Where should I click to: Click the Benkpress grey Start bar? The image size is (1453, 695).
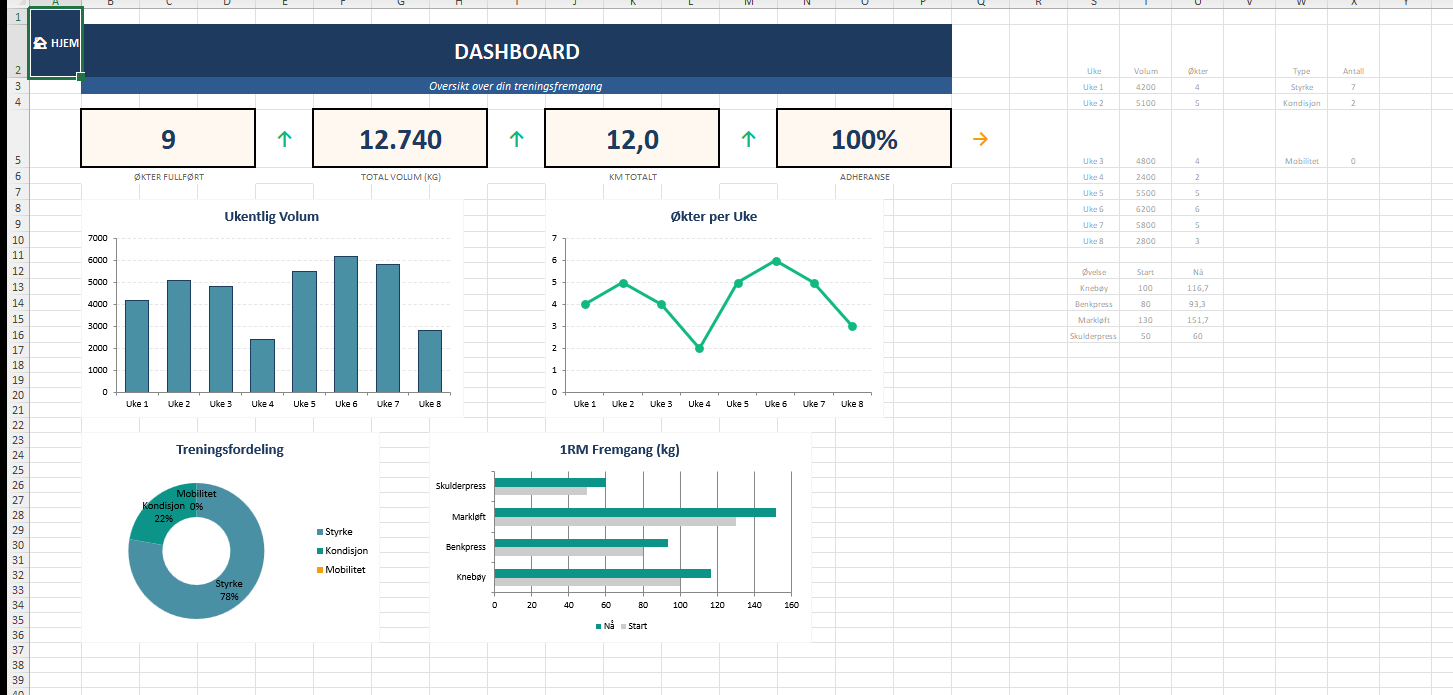coord(569,552)
